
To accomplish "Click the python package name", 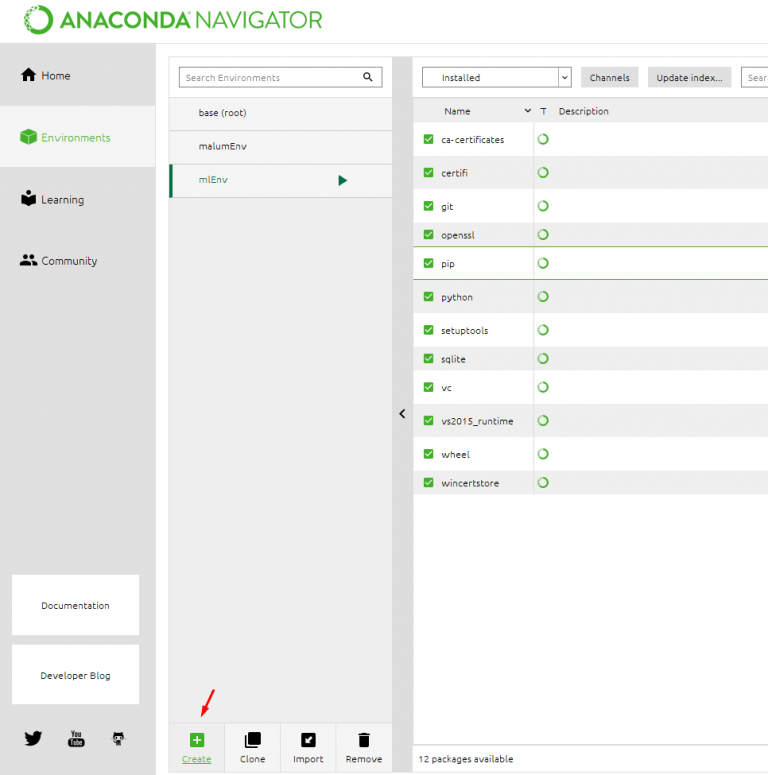I will coord(457,298).
